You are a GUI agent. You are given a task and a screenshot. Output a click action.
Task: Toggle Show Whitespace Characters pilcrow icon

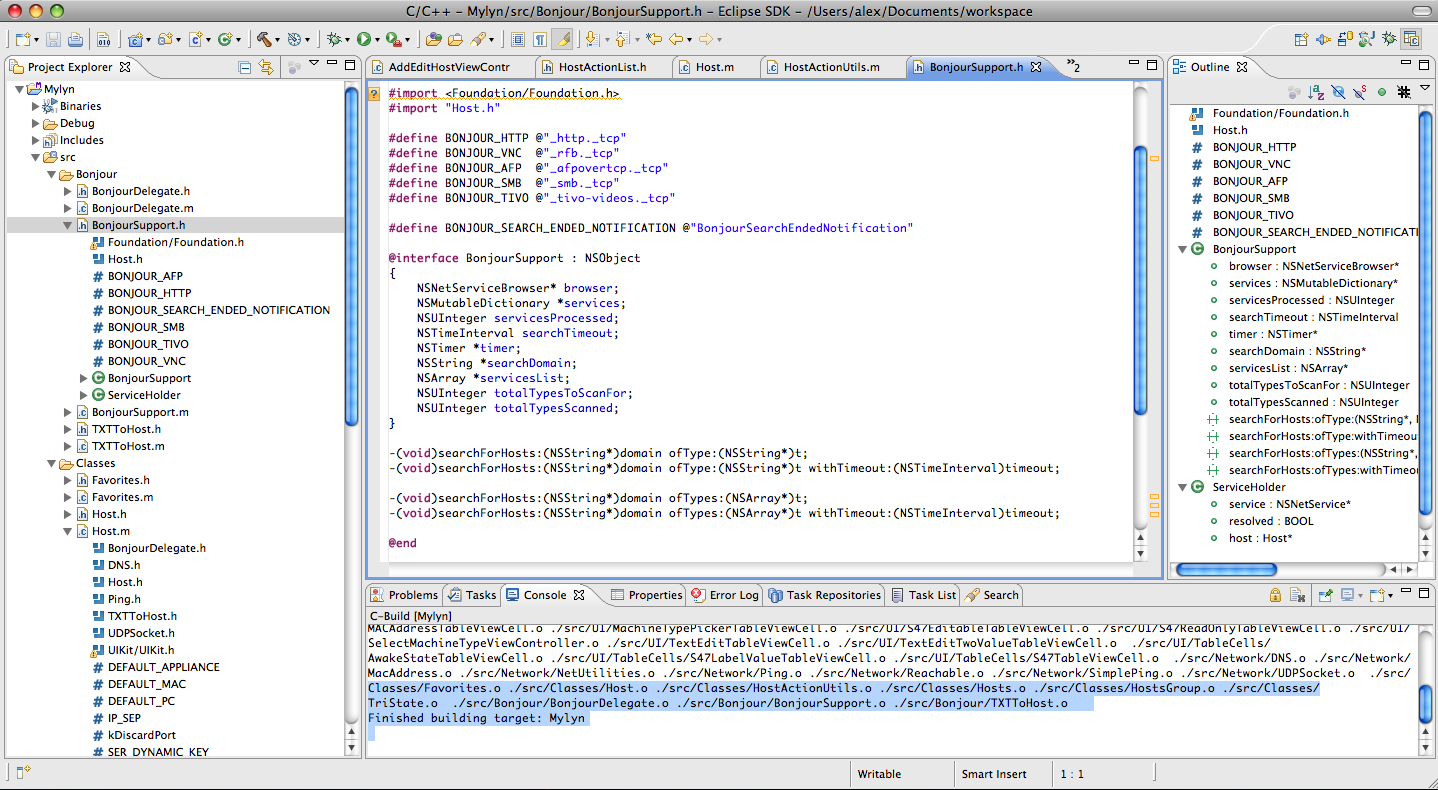(540, 39)
